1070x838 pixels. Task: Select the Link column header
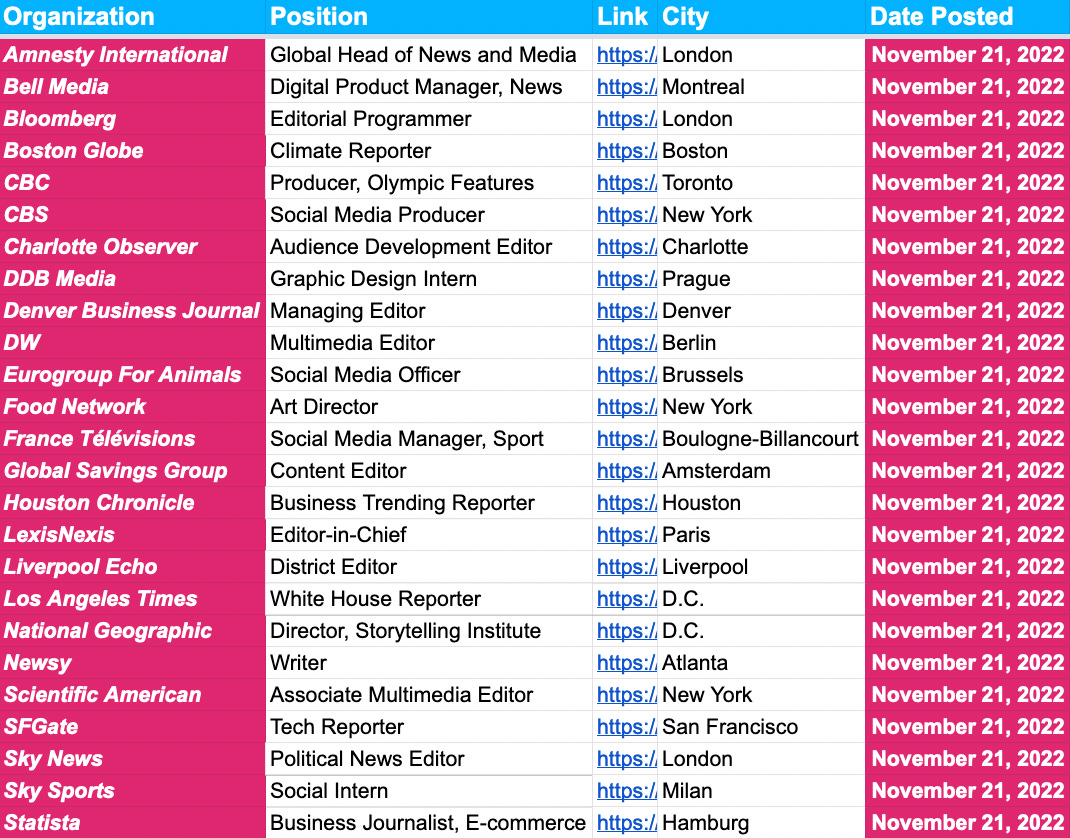point(624,16)
